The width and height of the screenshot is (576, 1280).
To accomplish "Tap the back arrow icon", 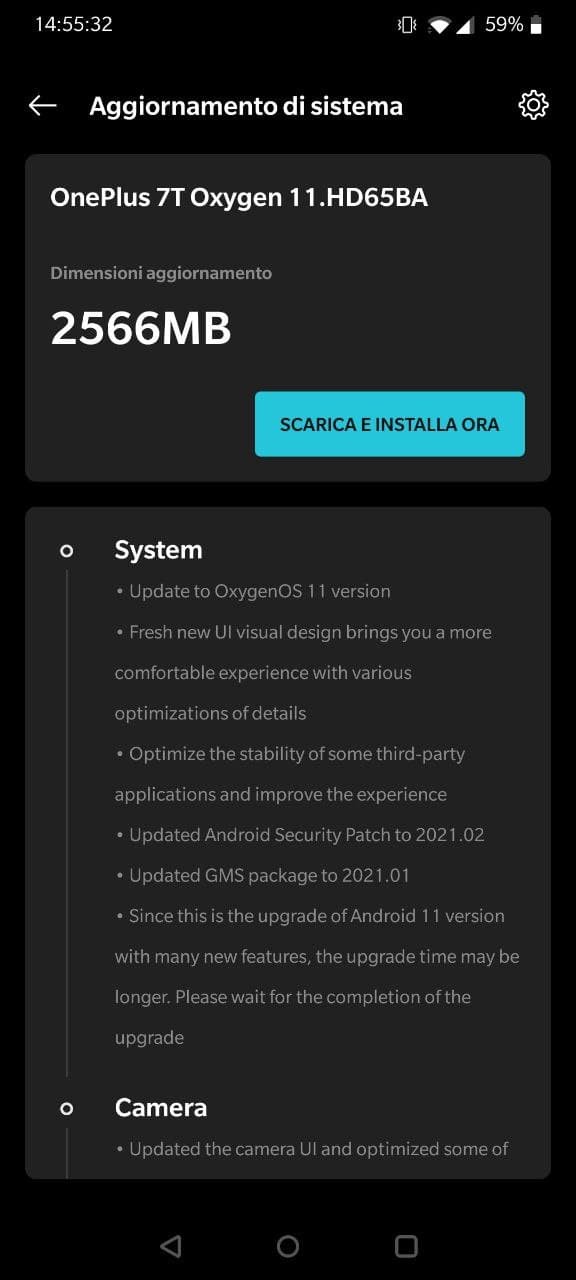I will [x=42, y=106].
